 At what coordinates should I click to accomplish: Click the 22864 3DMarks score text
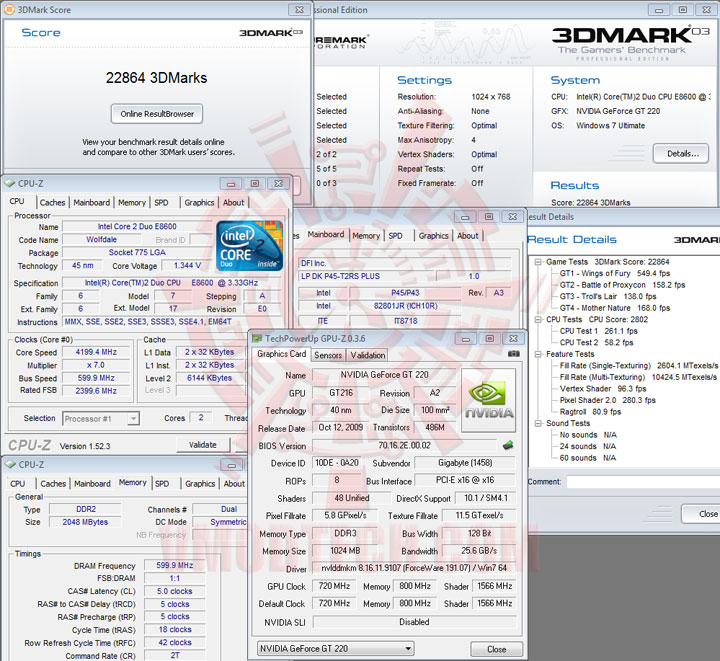tap(156, 78)
